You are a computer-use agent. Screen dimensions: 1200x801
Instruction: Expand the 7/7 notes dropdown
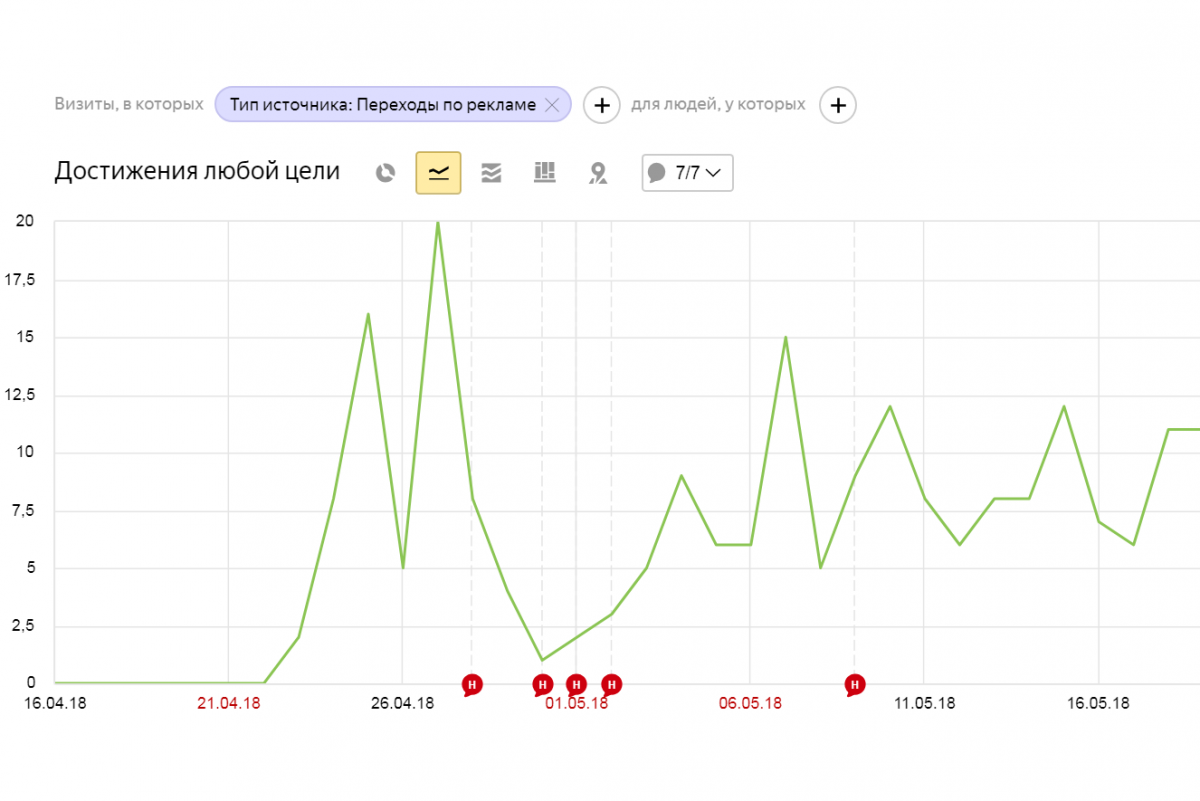687,173
